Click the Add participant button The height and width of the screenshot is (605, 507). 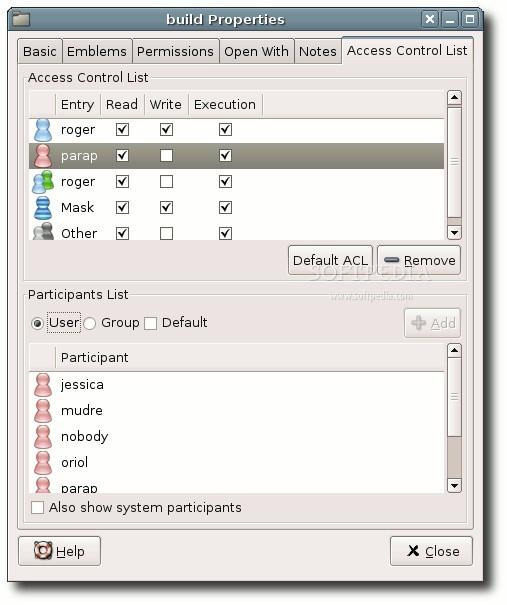(432, 323)
